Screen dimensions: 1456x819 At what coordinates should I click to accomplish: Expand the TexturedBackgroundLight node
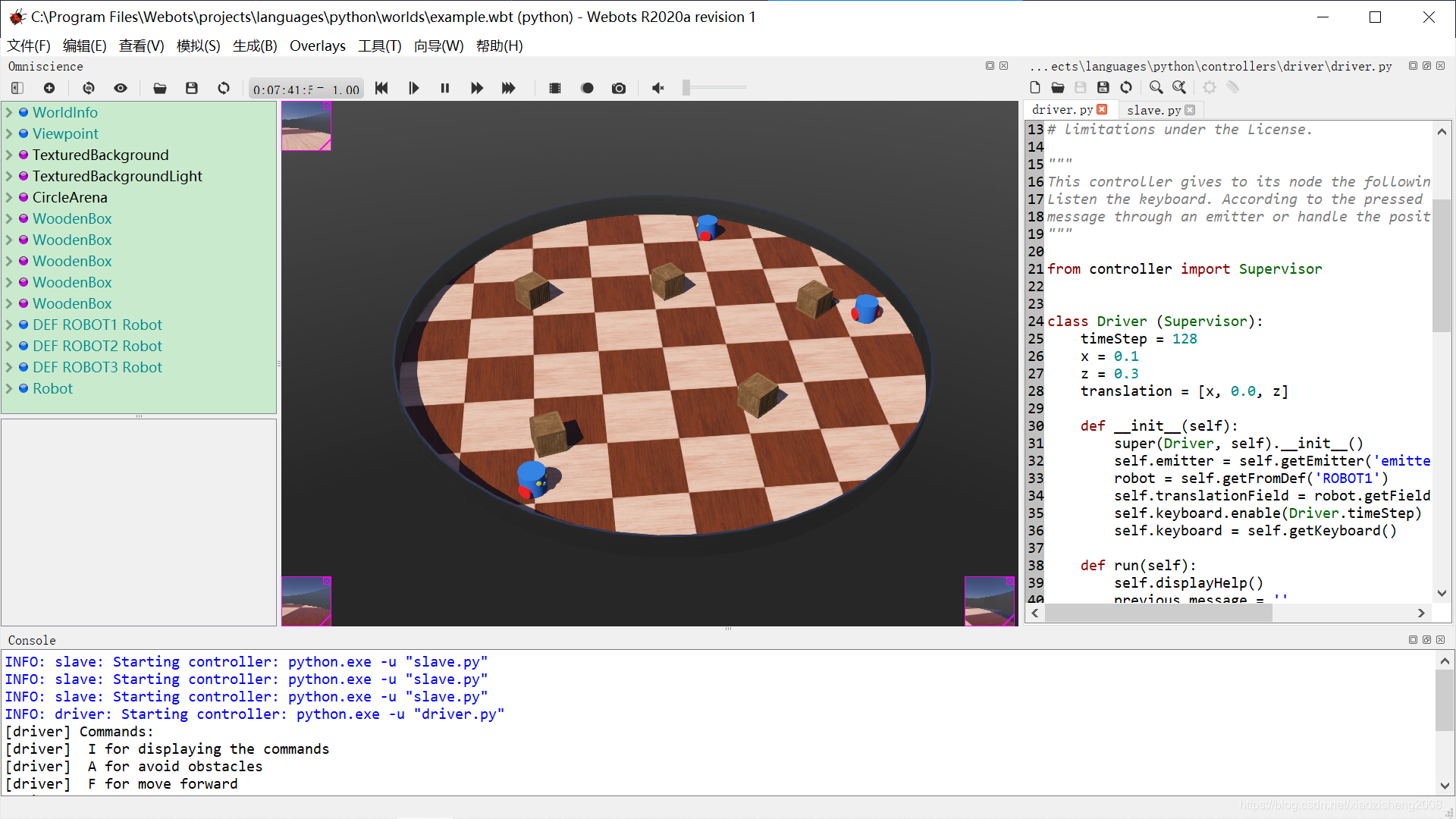9,176
